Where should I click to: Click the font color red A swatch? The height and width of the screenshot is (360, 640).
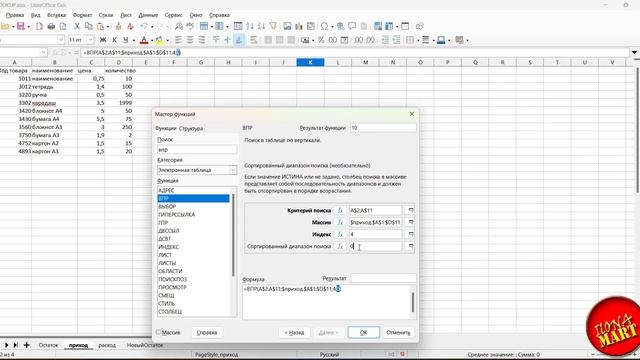[144, 40]
